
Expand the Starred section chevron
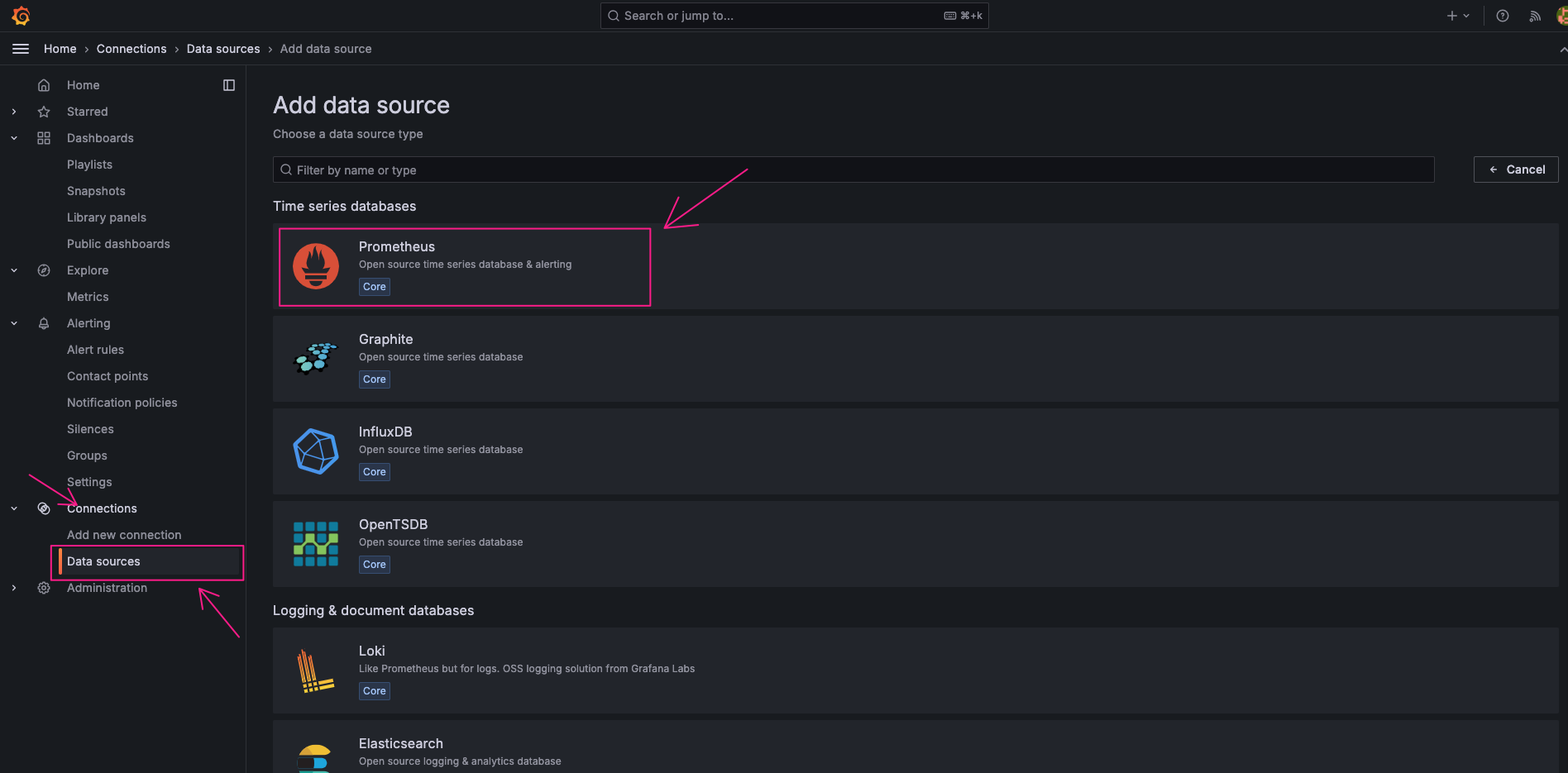(x=14, y=112)
